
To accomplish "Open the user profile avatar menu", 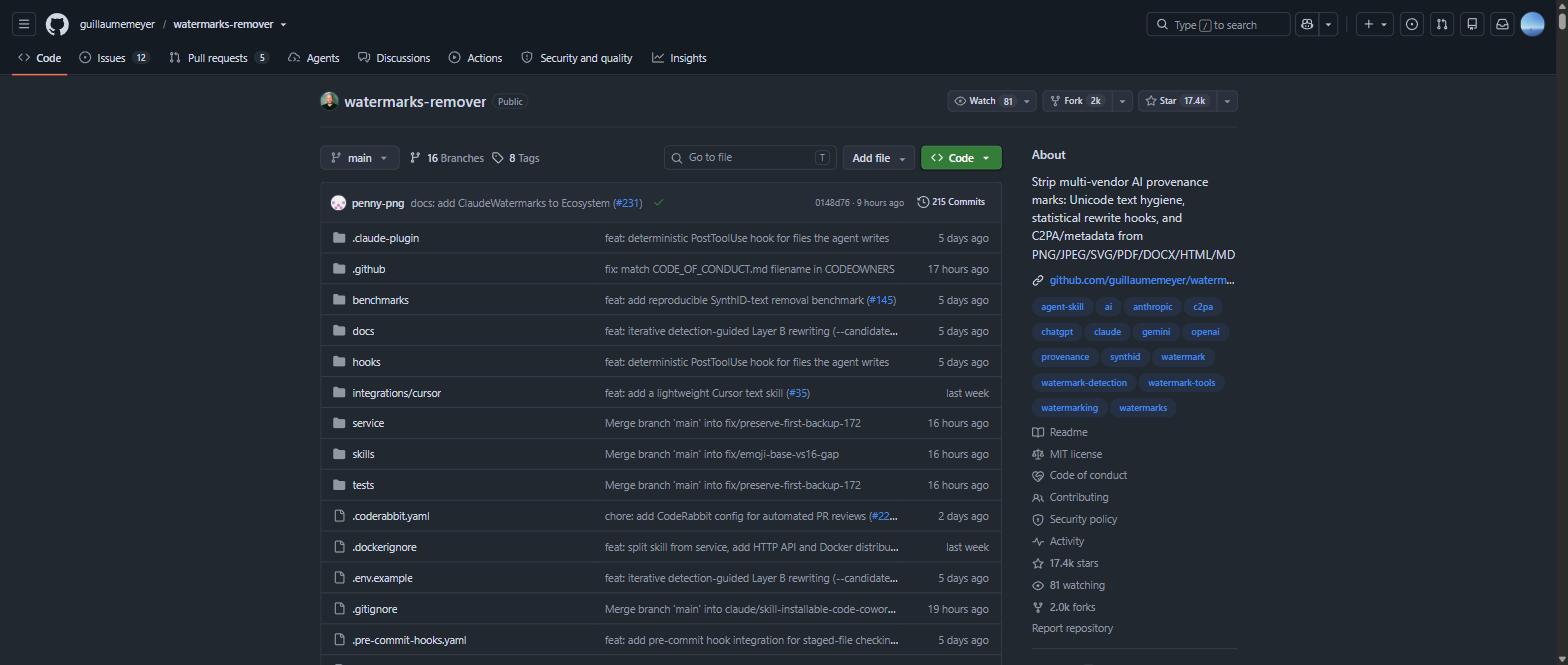I will [x=1532, y=24].
